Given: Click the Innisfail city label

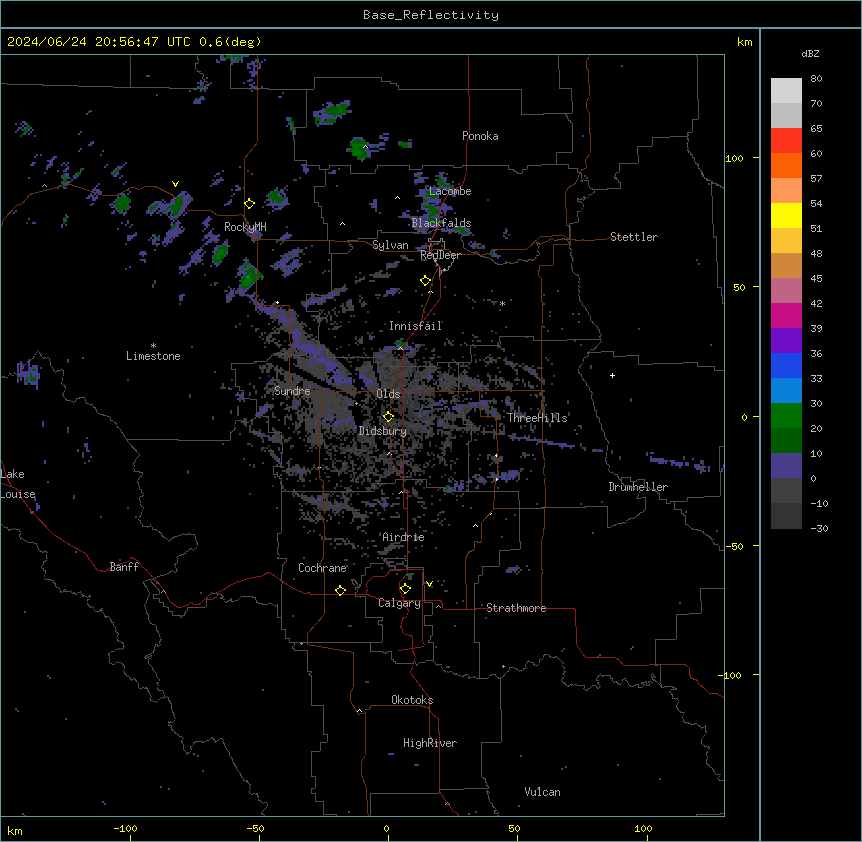Looking at the screenshot, I should (x=415, y=326).
